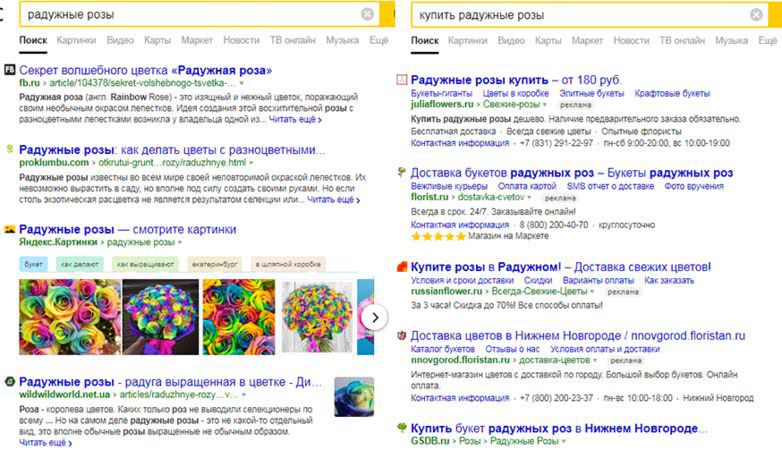782x450 pixels.
Task: Clear the 'купить радужные розы' search field
Action: click(x=758, y=15)
